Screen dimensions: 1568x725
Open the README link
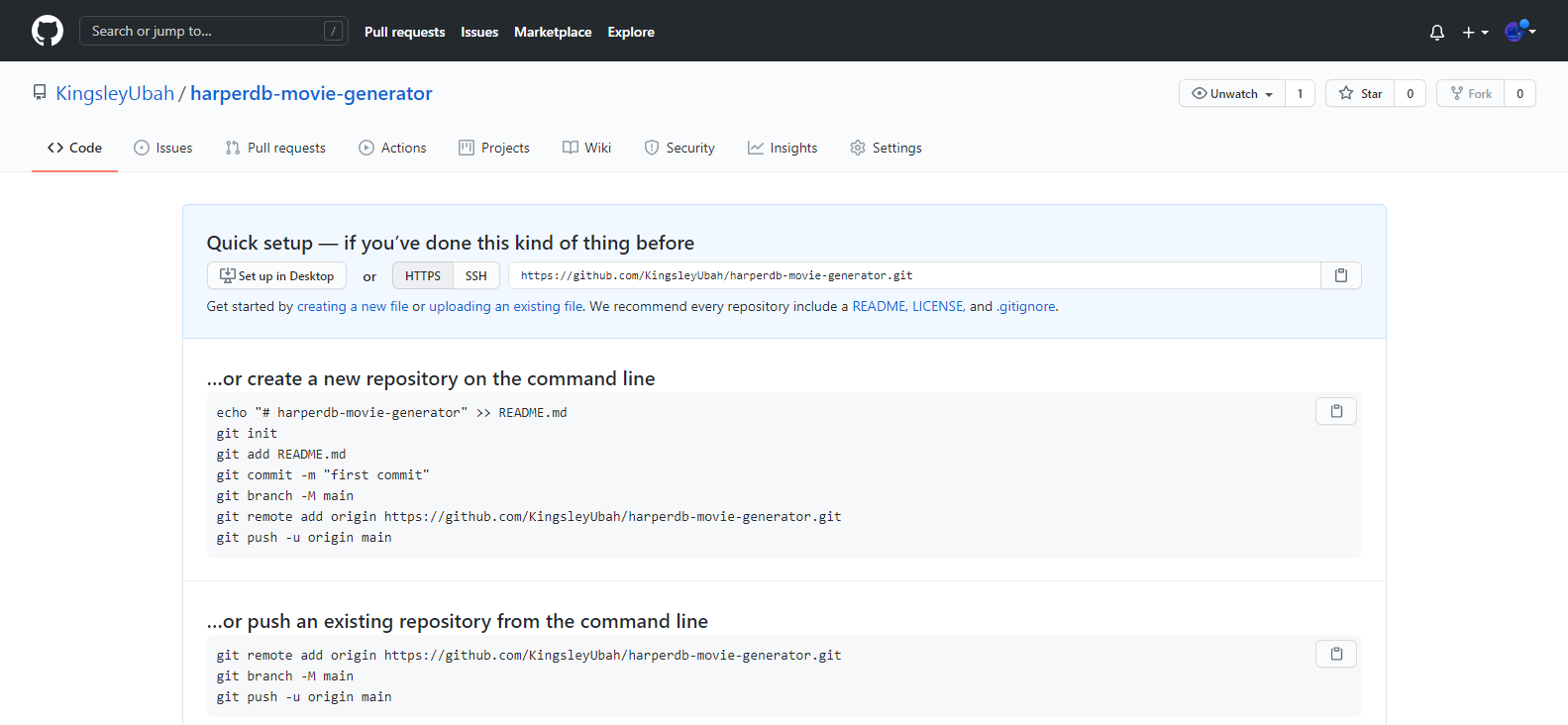879,306
